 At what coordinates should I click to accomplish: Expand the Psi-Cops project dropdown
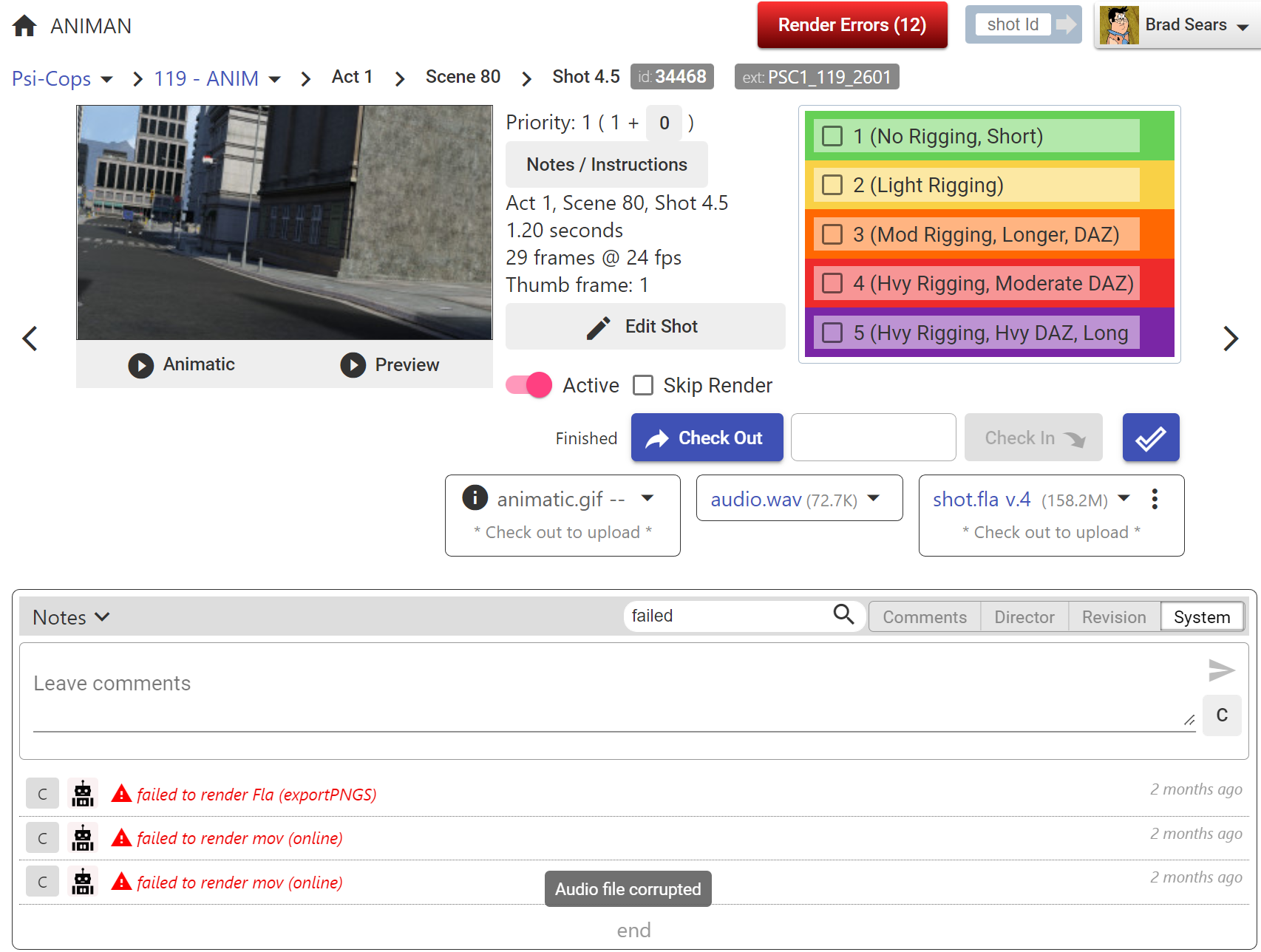coord(107,79)
